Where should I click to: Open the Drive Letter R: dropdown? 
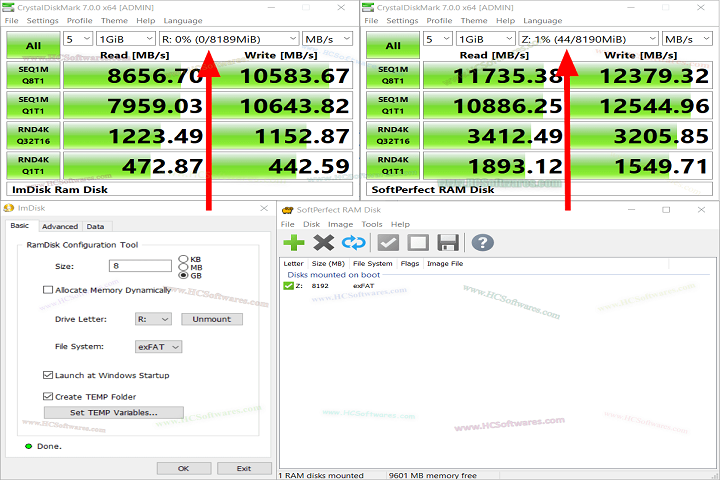153,319
